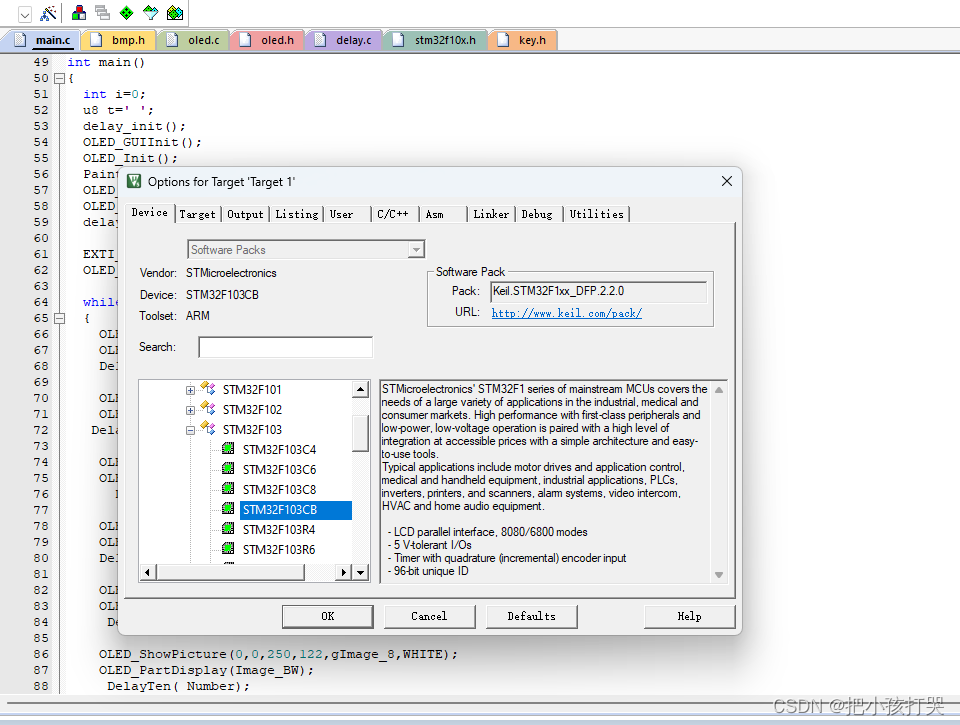Open the Software Packs combo box
Screen dimensions: 960x725
point(306,250)
